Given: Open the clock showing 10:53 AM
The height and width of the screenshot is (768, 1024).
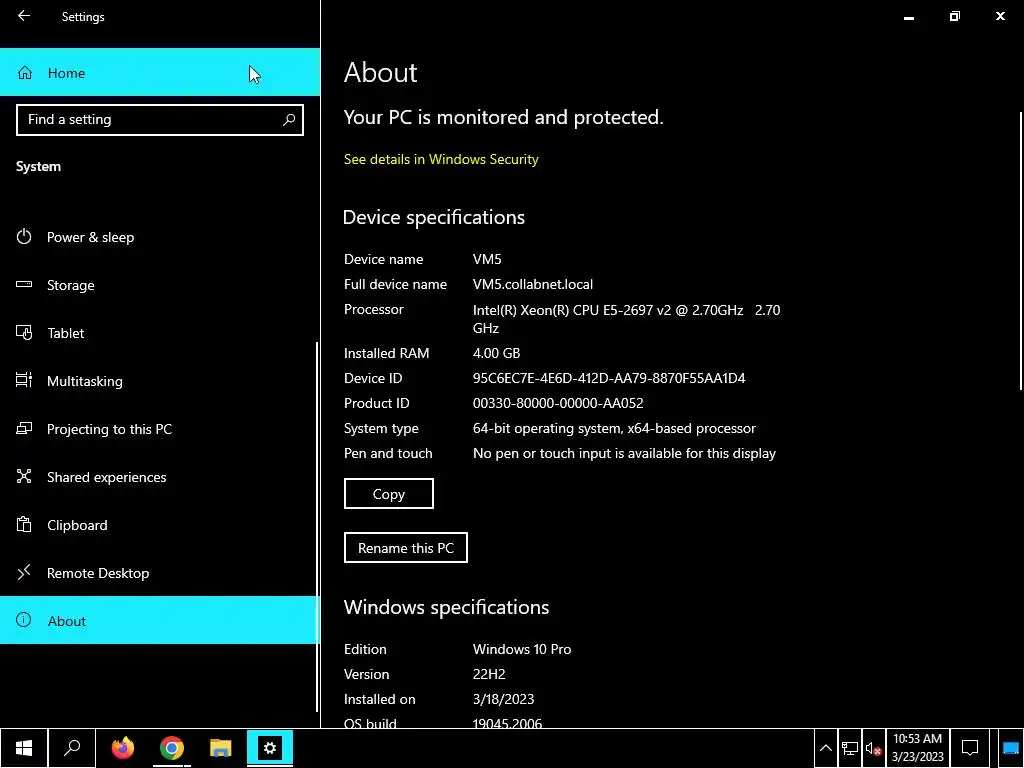Looking at the screenshot, I should (x=918, y=748).
